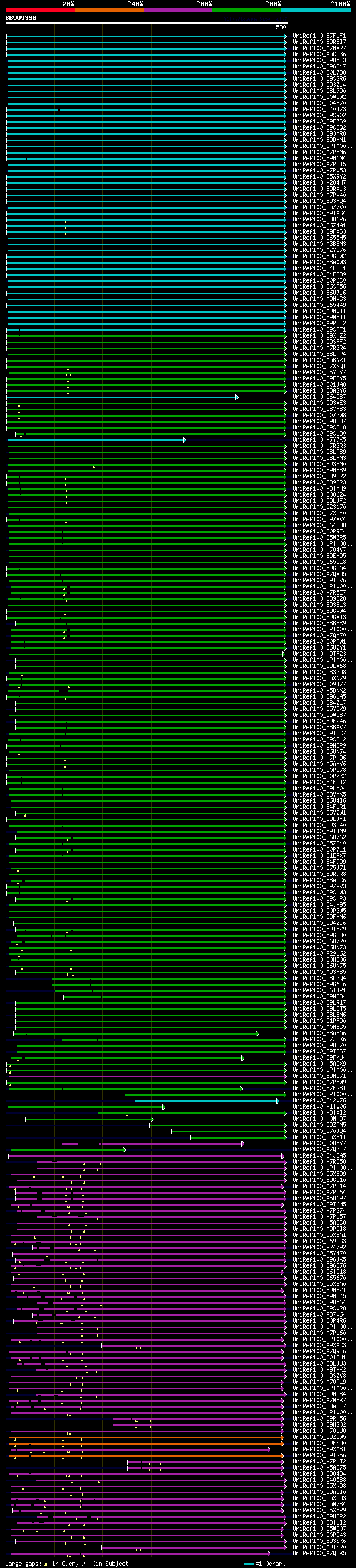Click the orange alignment bar for Q9ZQW5

click(x=146, y=1437)
